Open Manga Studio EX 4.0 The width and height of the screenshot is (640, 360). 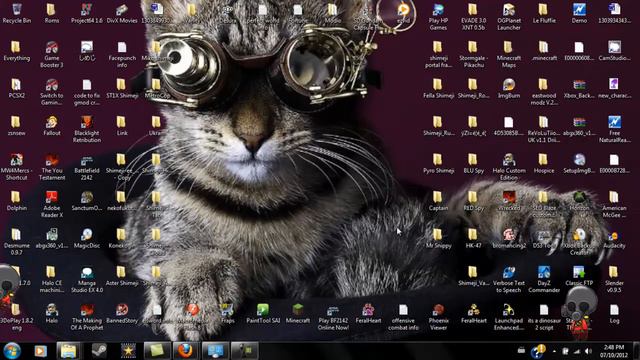pyautogui.click(x=87, y=280)
